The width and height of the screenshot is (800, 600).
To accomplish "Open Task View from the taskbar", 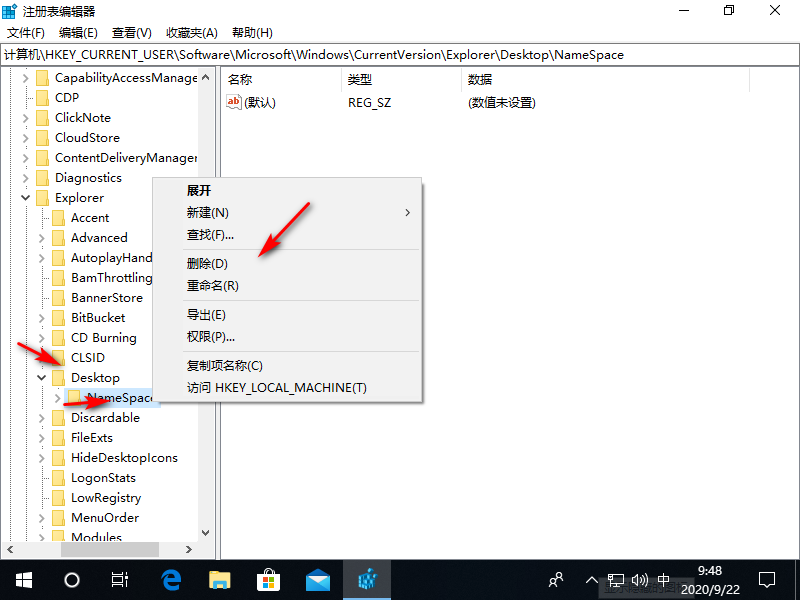I will tap(119, 580).
